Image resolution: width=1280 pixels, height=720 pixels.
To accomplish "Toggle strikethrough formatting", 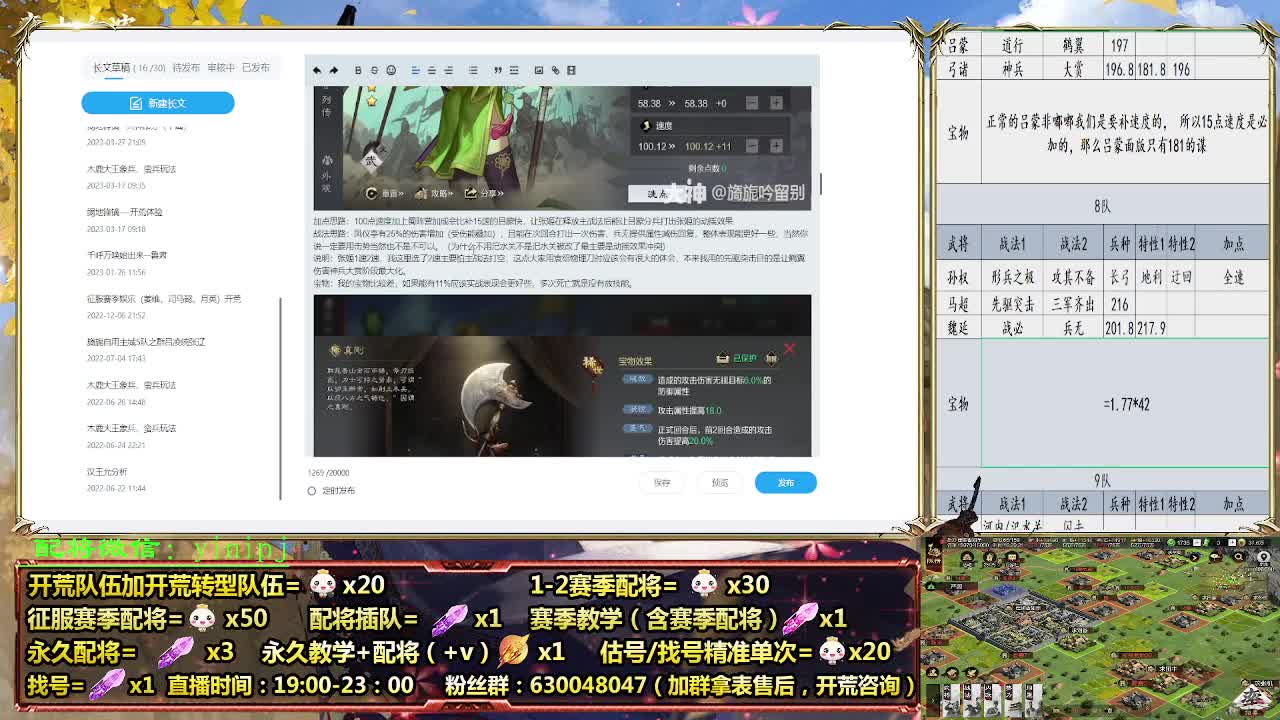I will 372,70.
